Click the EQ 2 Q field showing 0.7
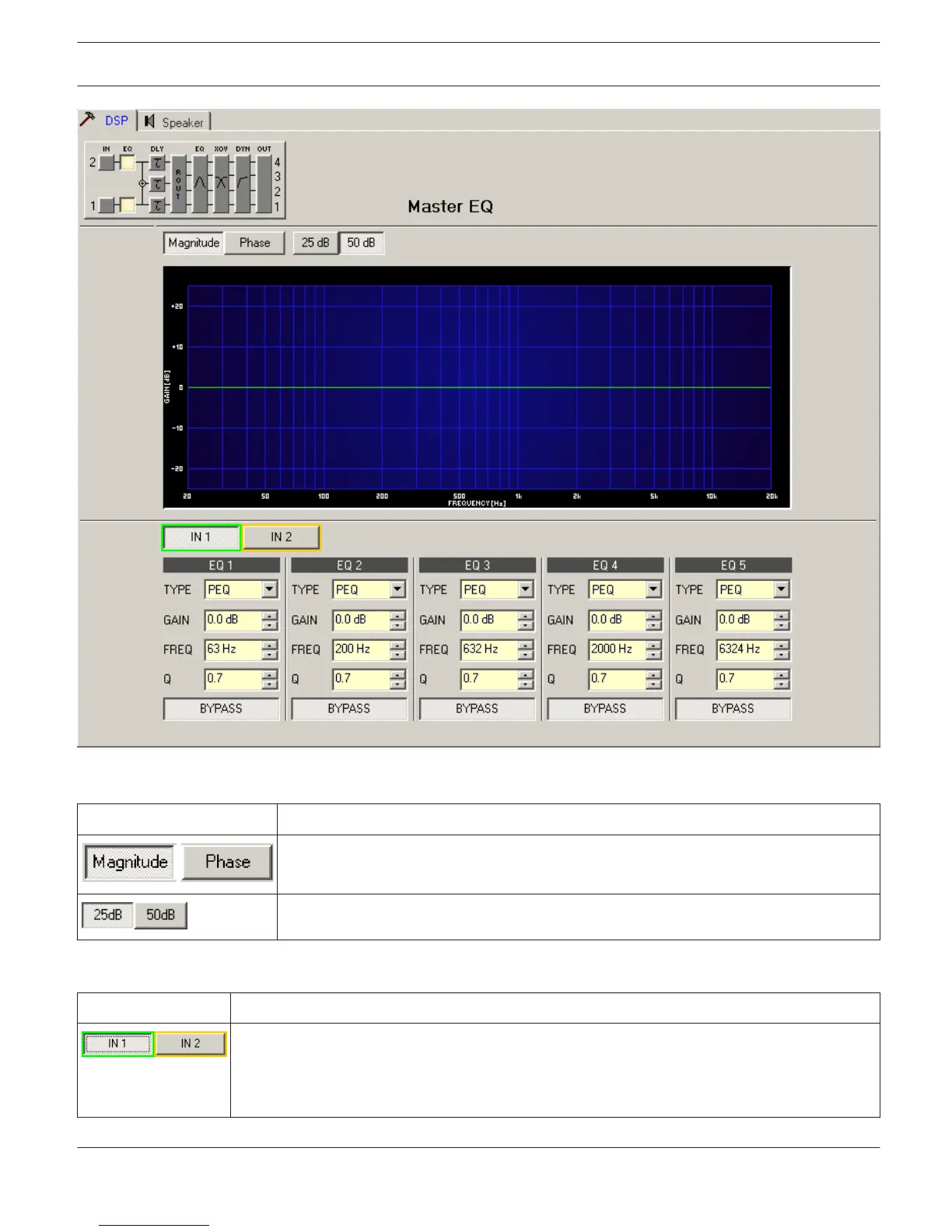952x1232 pixels. tap(362, 679)
